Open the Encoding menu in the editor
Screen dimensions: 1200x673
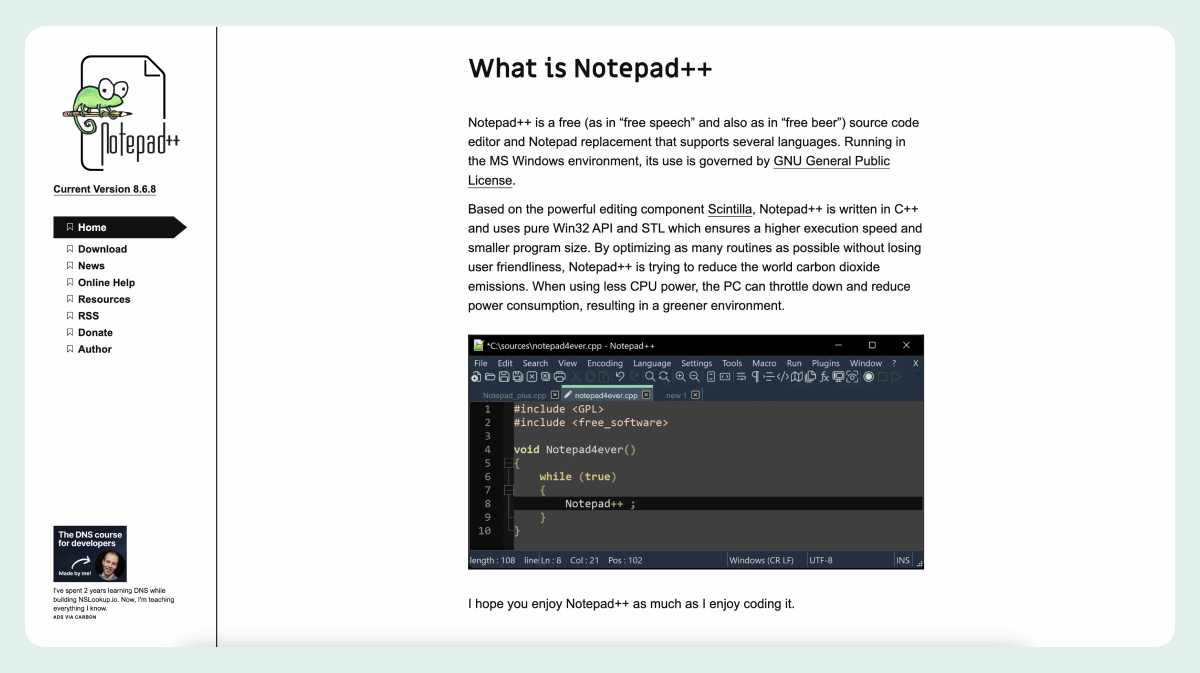click(x=605, y=363)
